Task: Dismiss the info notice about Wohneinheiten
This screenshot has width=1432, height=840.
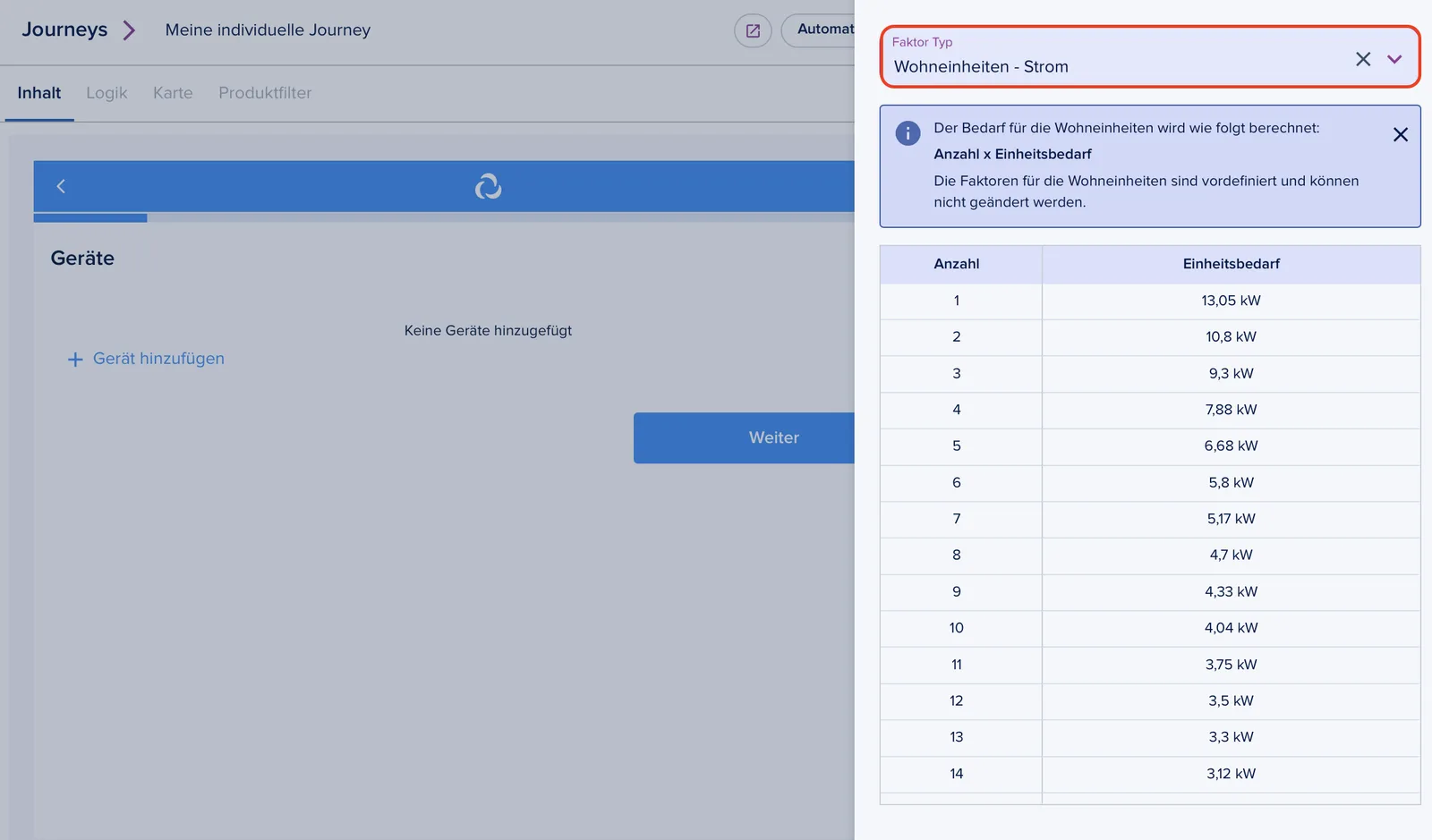Action: (1401, 134)
